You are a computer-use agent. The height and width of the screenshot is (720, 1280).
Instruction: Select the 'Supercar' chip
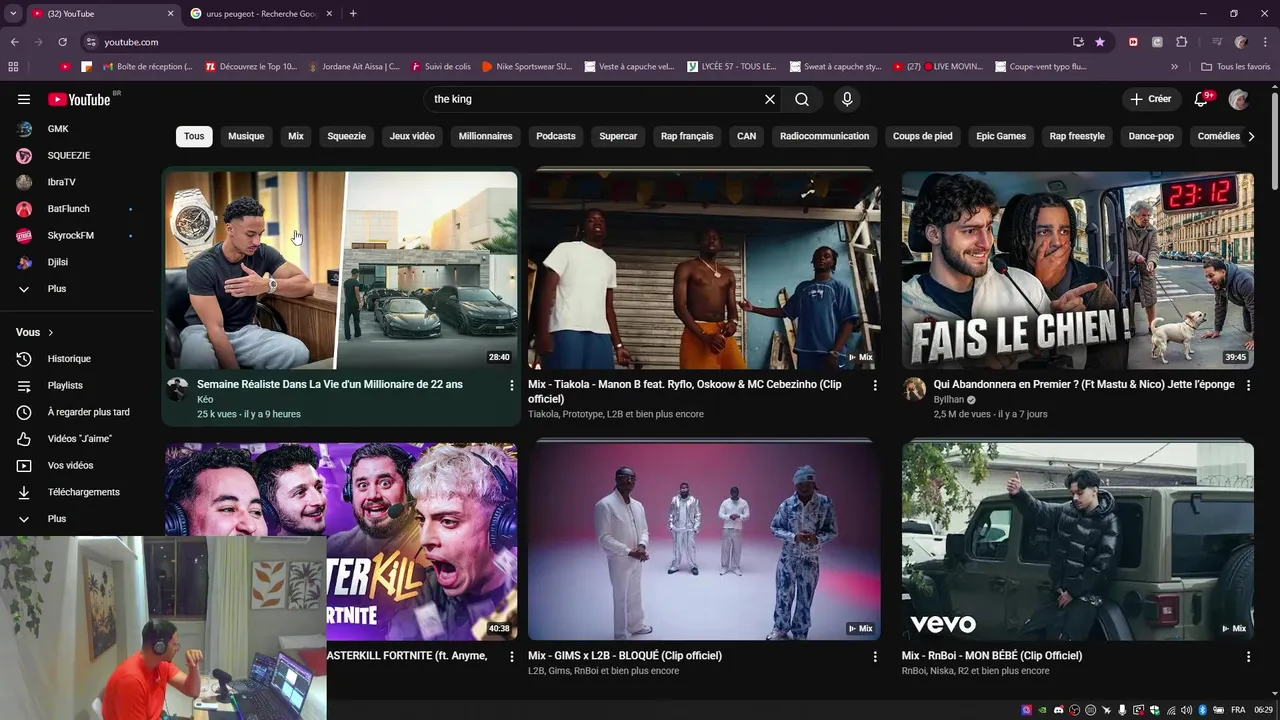[x=618, y=136]
